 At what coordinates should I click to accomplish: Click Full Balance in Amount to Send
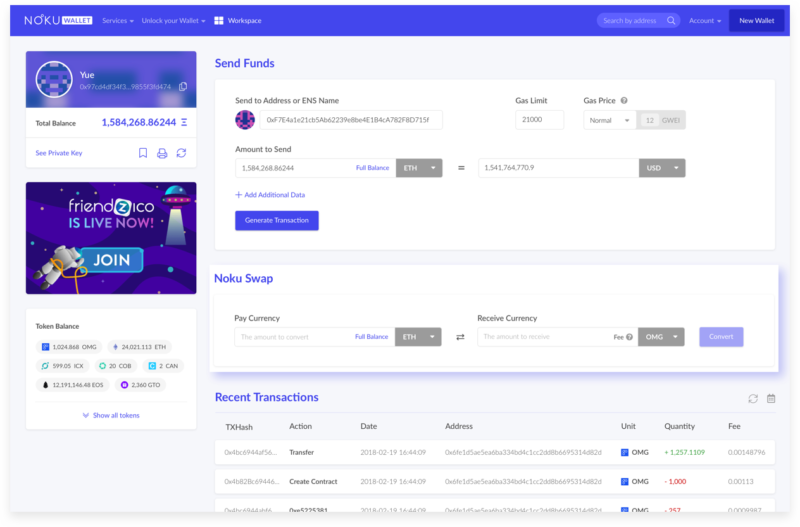tap(372, 168)
